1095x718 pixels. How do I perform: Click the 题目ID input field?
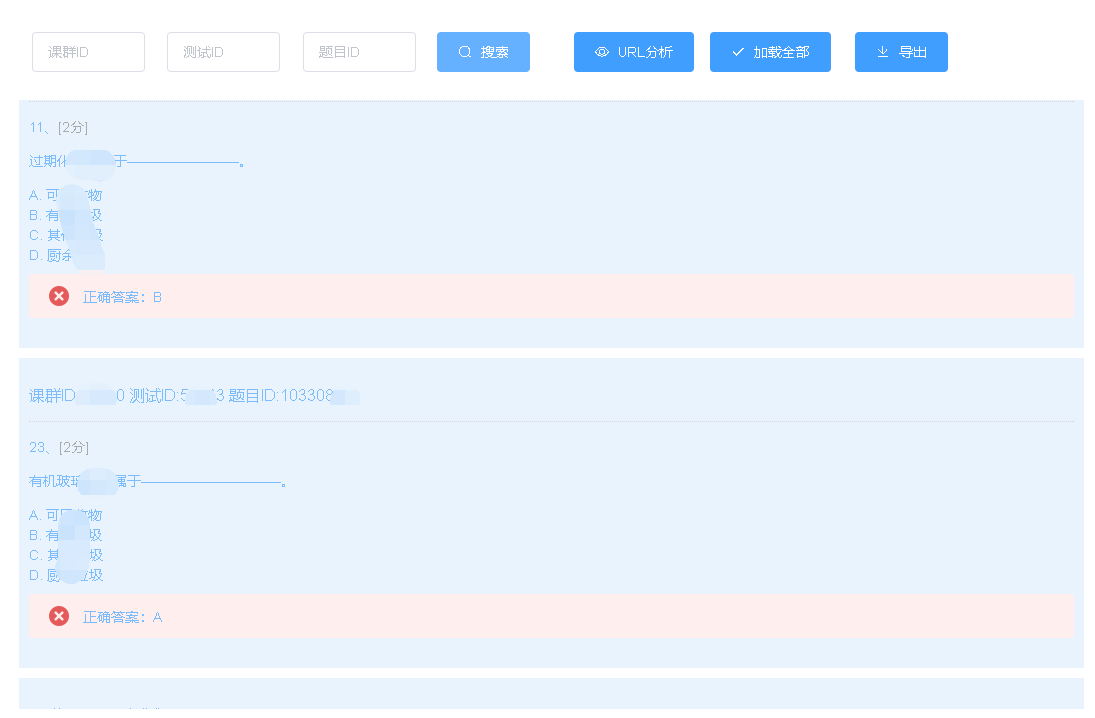coord(359,52)
